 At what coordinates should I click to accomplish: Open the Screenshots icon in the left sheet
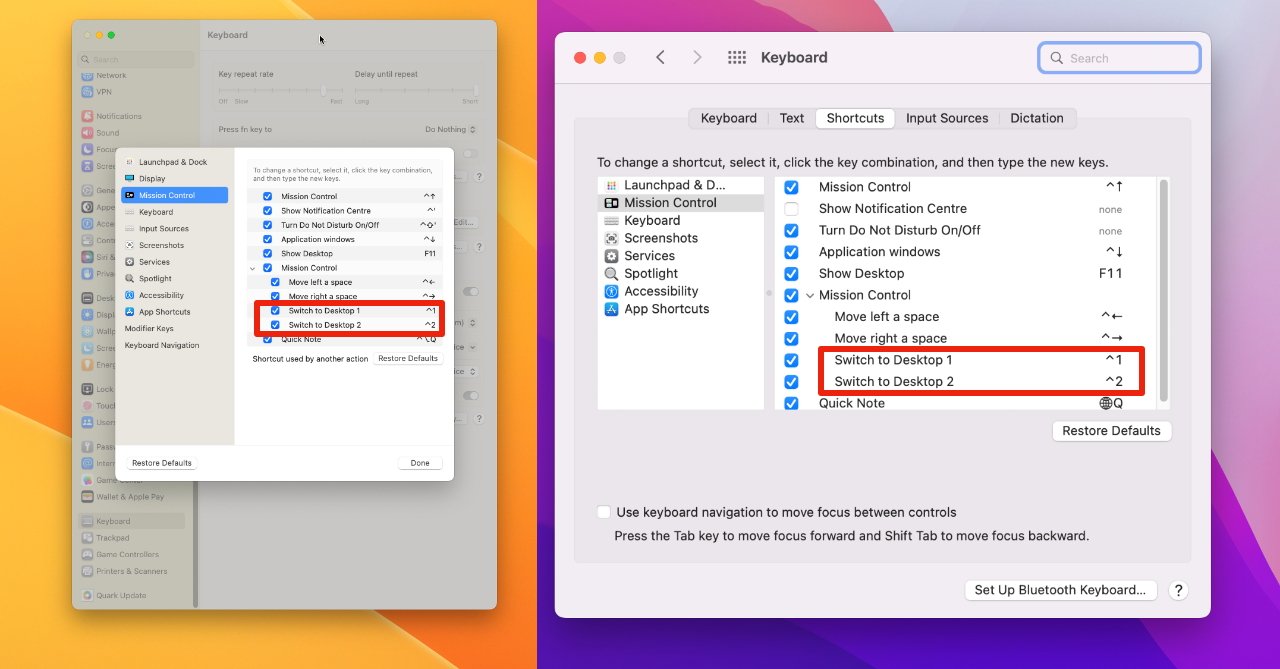pos(129,245)
